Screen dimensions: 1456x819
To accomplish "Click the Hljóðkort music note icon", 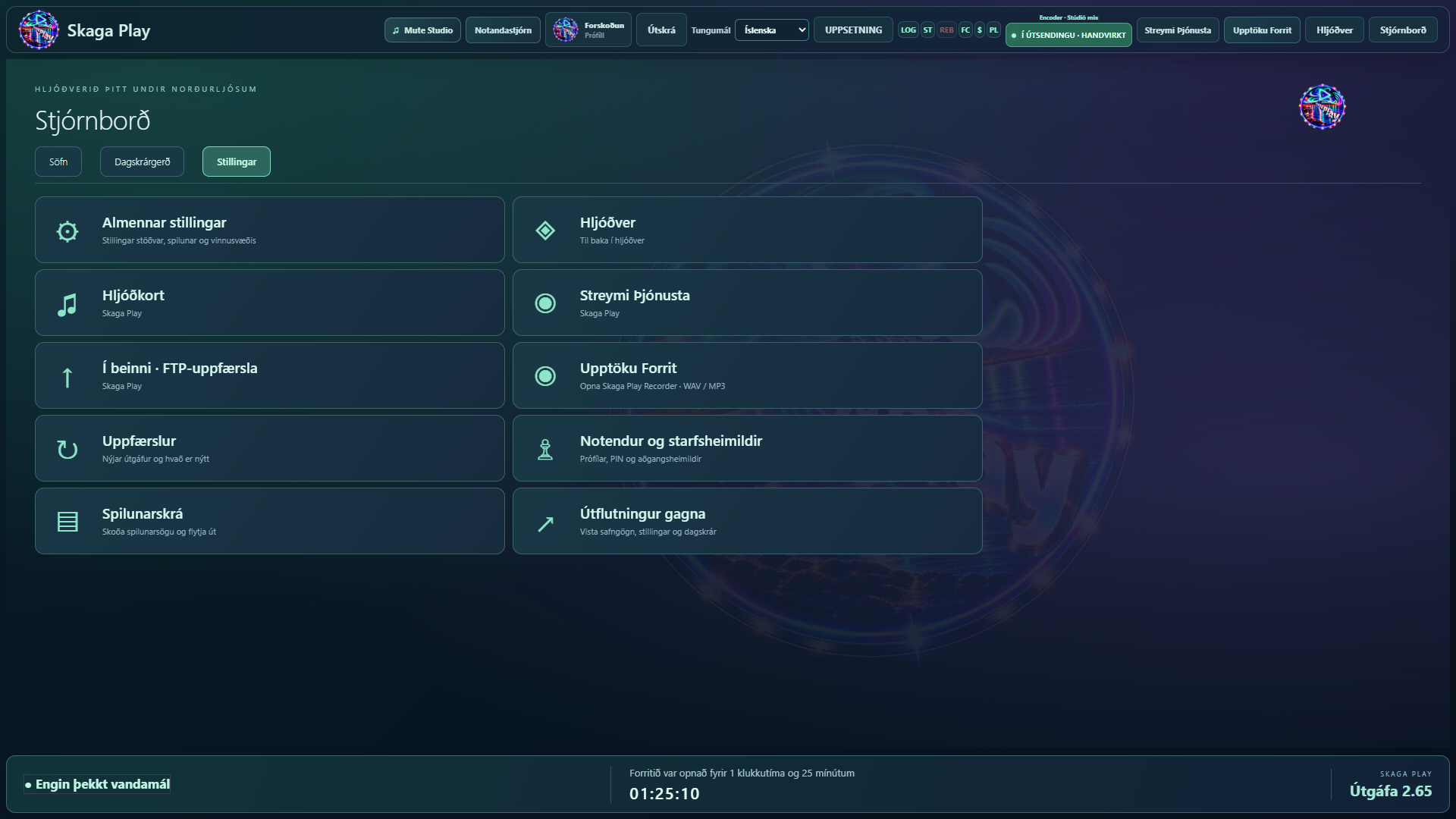I will pos(67,304).
